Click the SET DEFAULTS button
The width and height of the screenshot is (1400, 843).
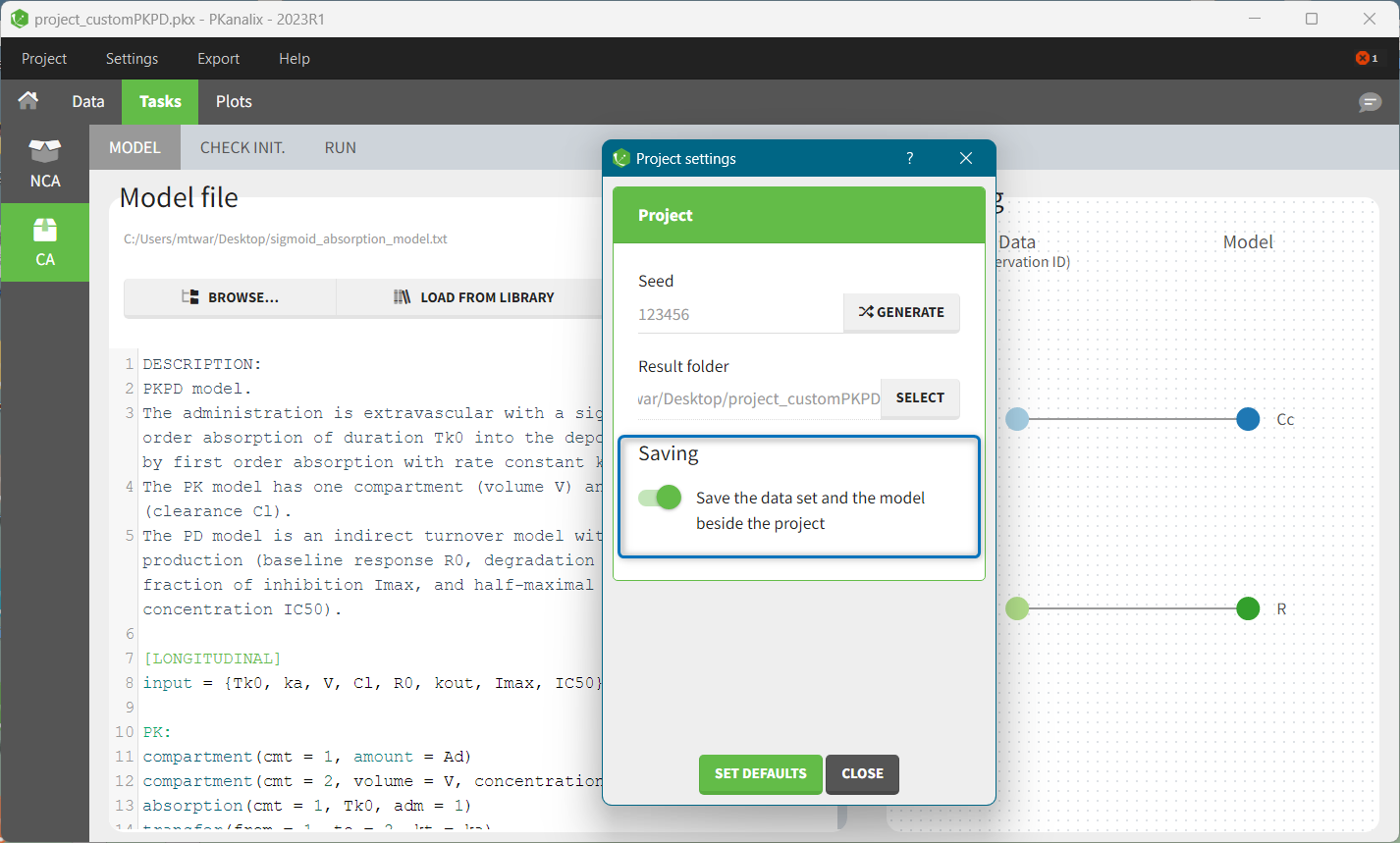[760, 773]
